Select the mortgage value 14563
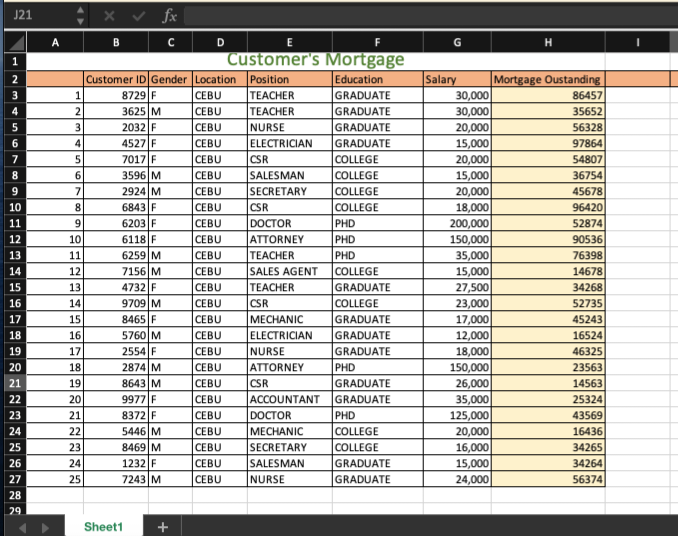The width and height of the screenshot is (678, 536). coord(548,383)
